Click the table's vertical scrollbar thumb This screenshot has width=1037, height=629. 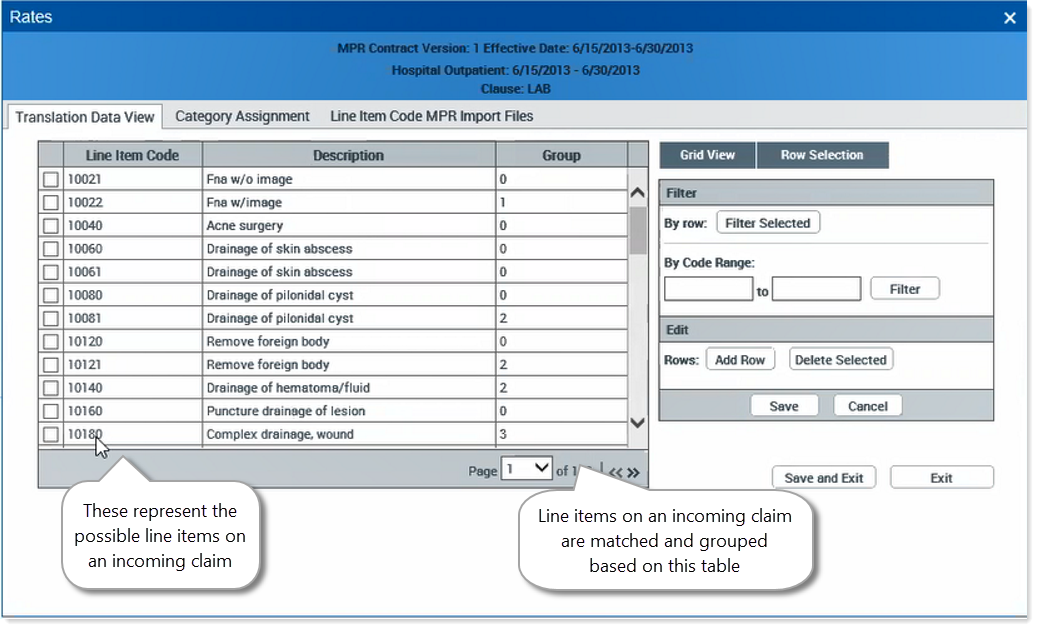click(x=638, y=230)
